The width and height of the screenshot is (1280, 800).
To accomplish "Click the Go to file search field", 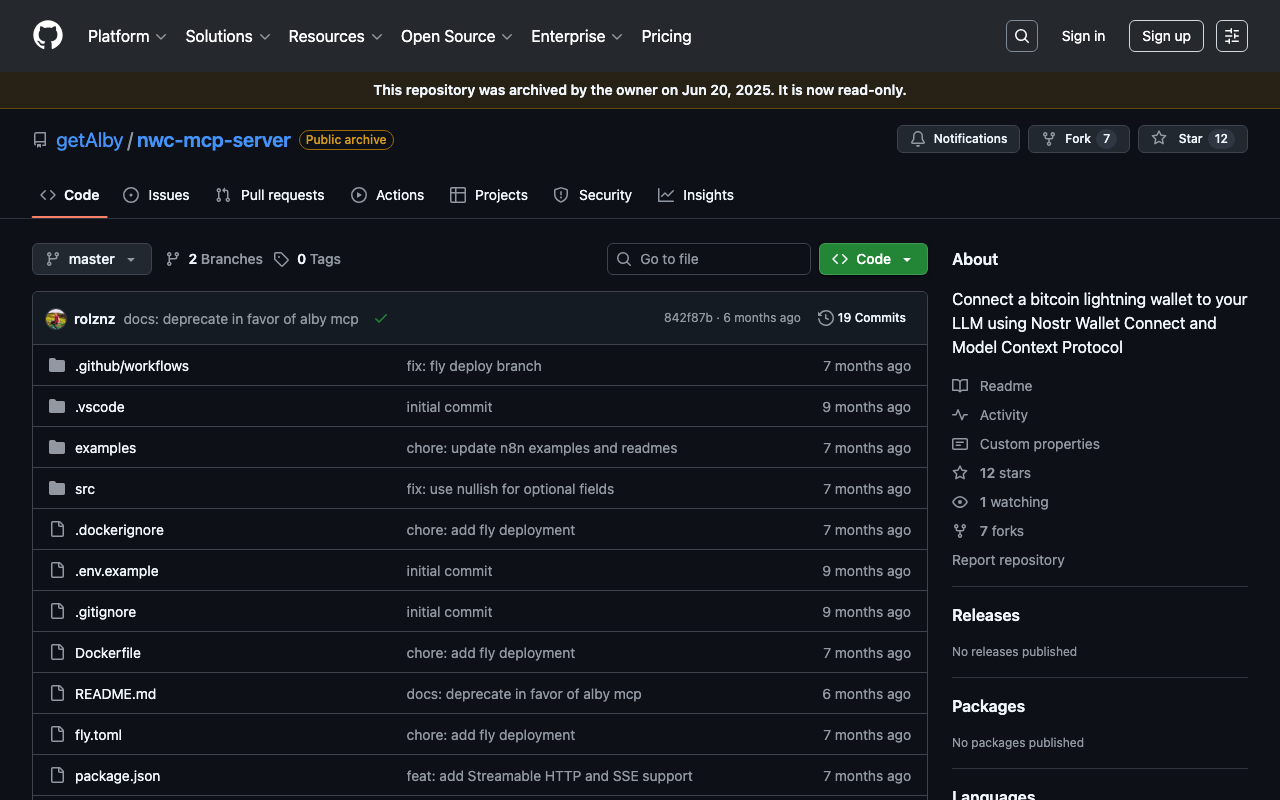I will point(709,259).
